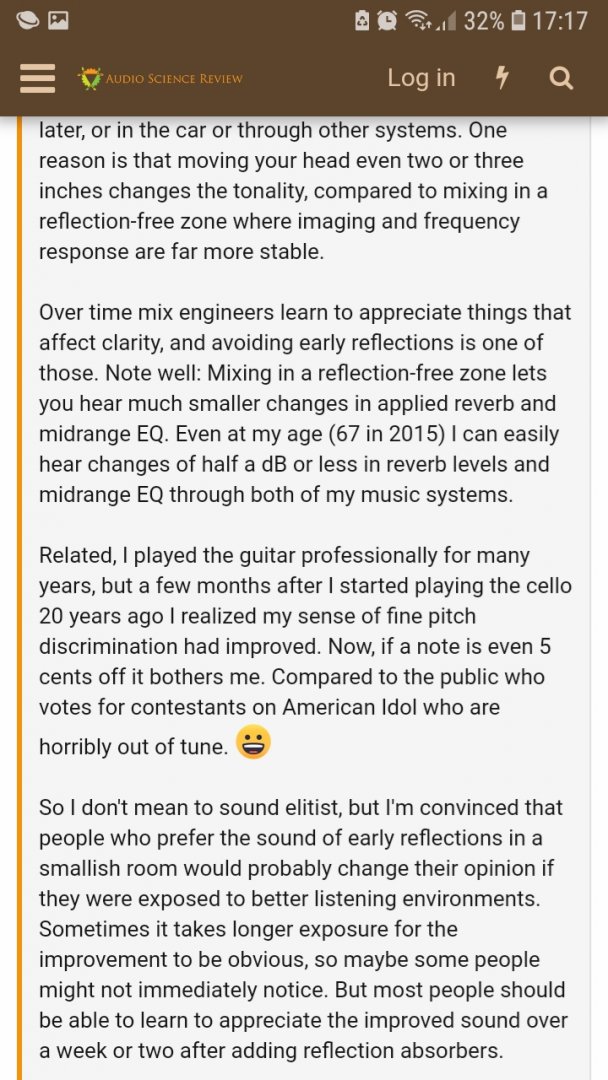This screenshot has width=608, height=1080.
Task: Open the hamburger navigation menu
Action: tap(37, 78)
